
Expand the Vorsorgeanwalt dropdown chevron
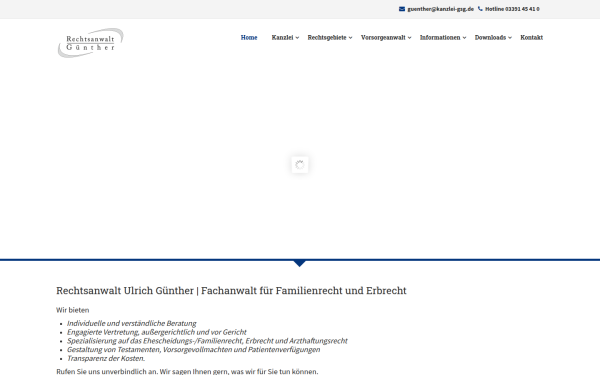(409, 38)
